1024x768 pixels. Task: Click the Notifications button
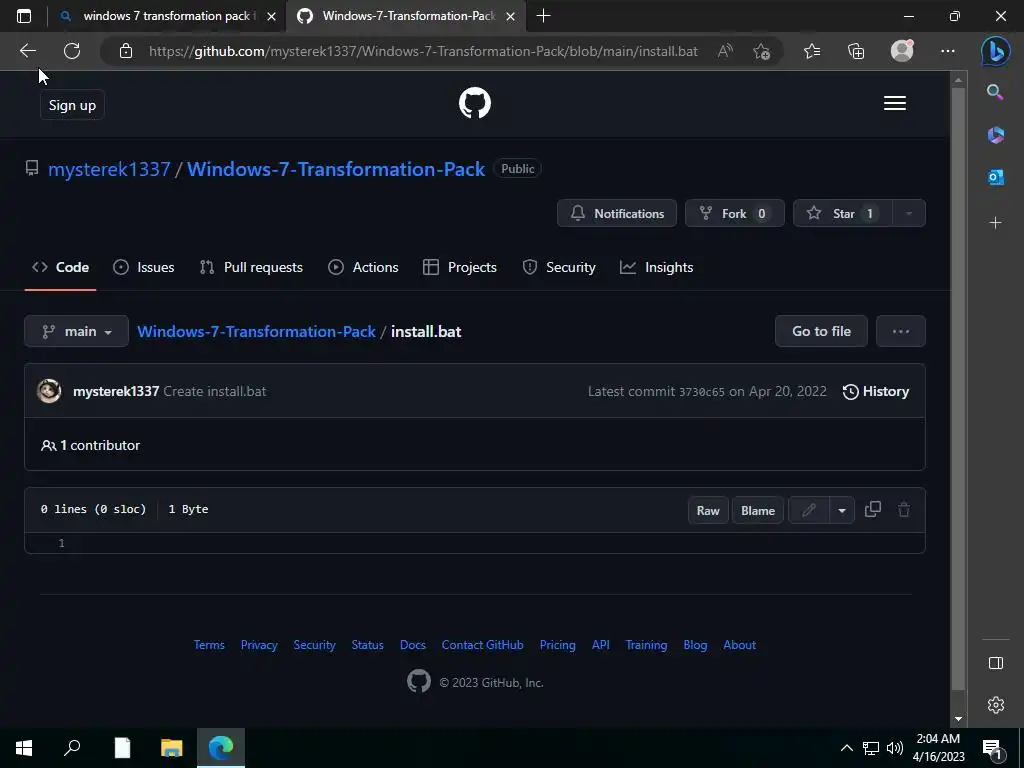point(616,213)
